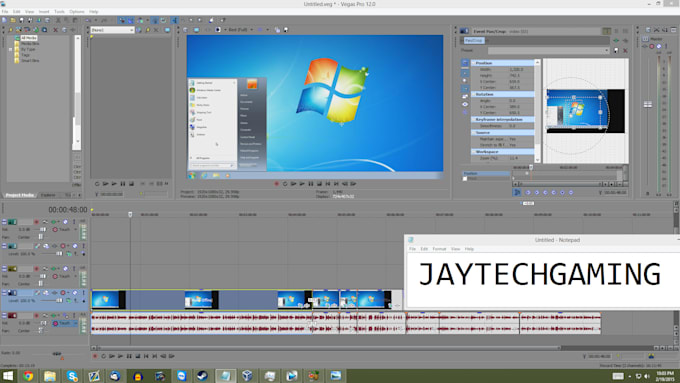The image size is (680, 383).
Task: Arm top audio track for recording
Action: pyautogui.click(x=36, y=222)
